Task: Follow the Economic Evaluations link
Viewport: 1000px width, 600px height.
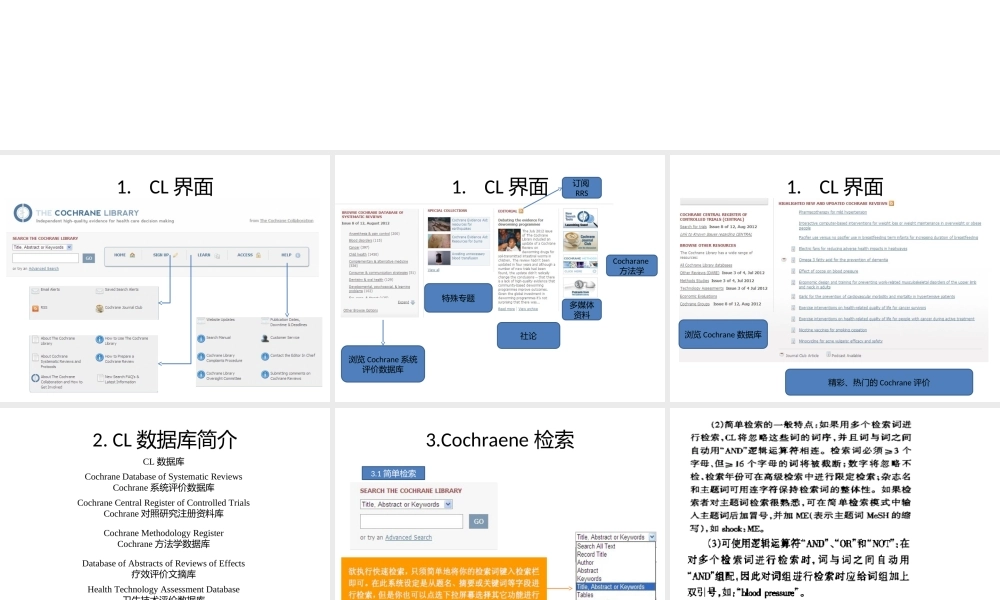Action: pyautogui.click(x=698, y=296)
